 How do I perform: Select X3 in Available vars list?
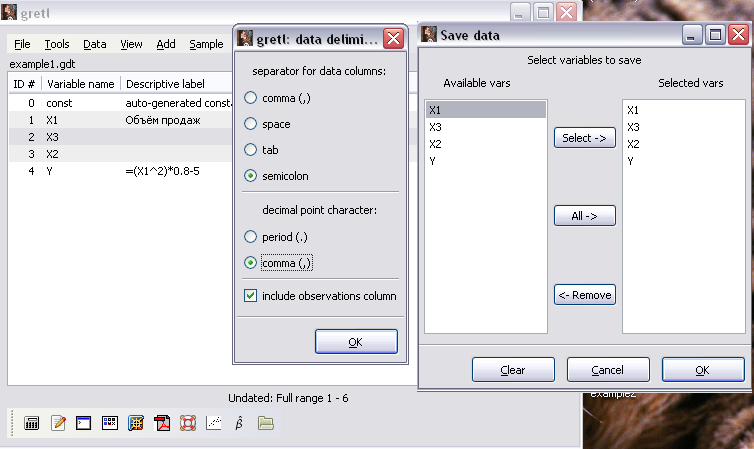(486, 127)
